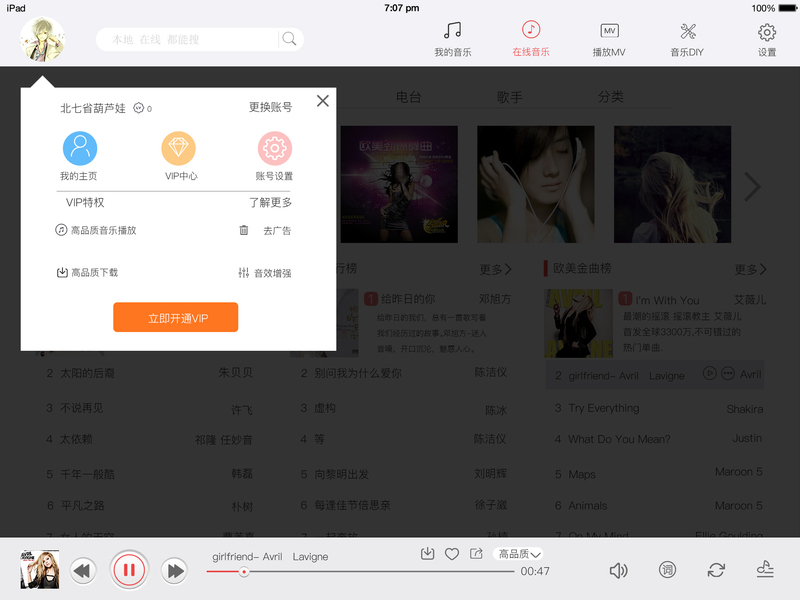
Task: Open 高品质 quality dropdown
Action: 518,554
